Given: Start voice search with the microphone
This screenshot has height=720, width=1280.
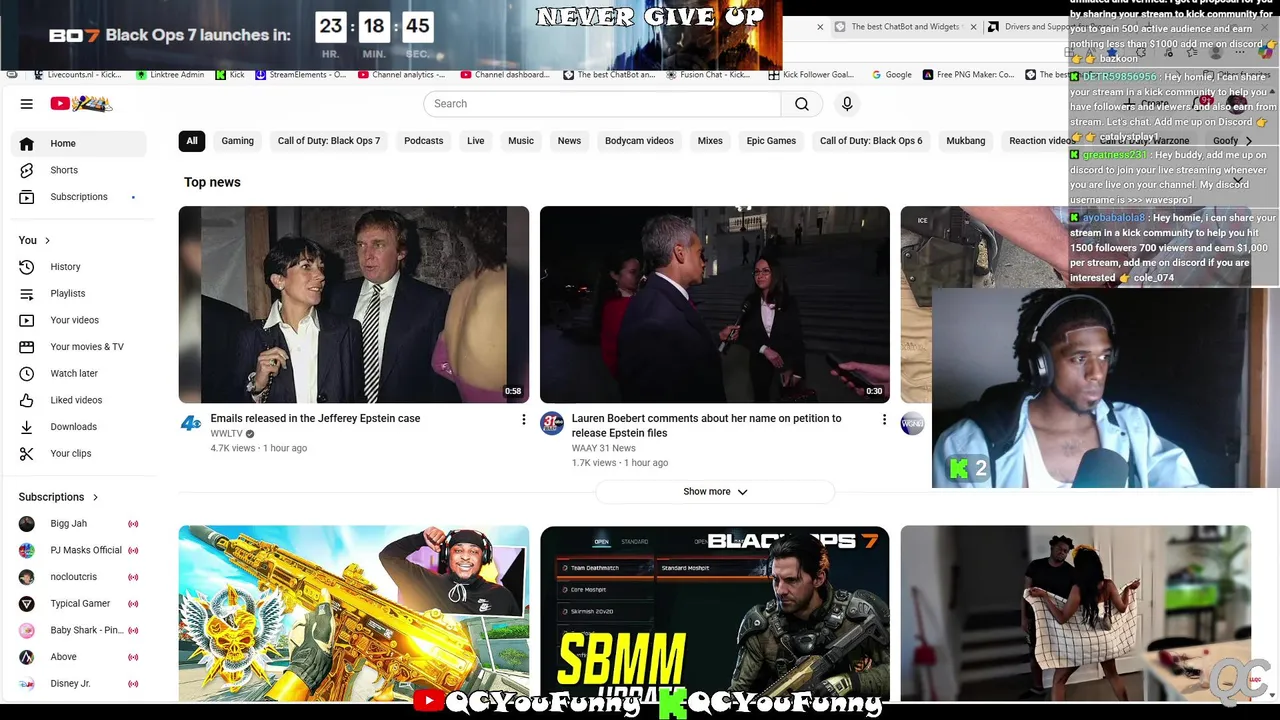Looking at the screenshot, I should pyautogui.click(x=847, y=104).
